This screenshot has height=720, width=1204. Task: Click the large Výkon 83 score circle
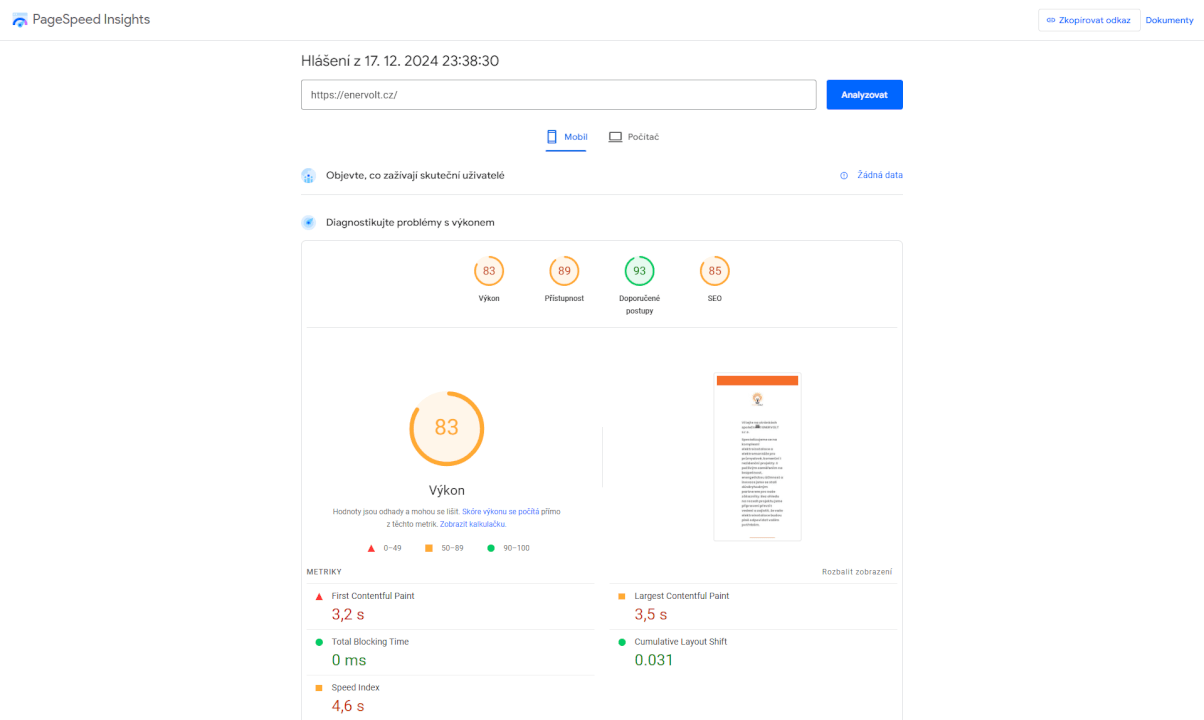click(446, 428)
